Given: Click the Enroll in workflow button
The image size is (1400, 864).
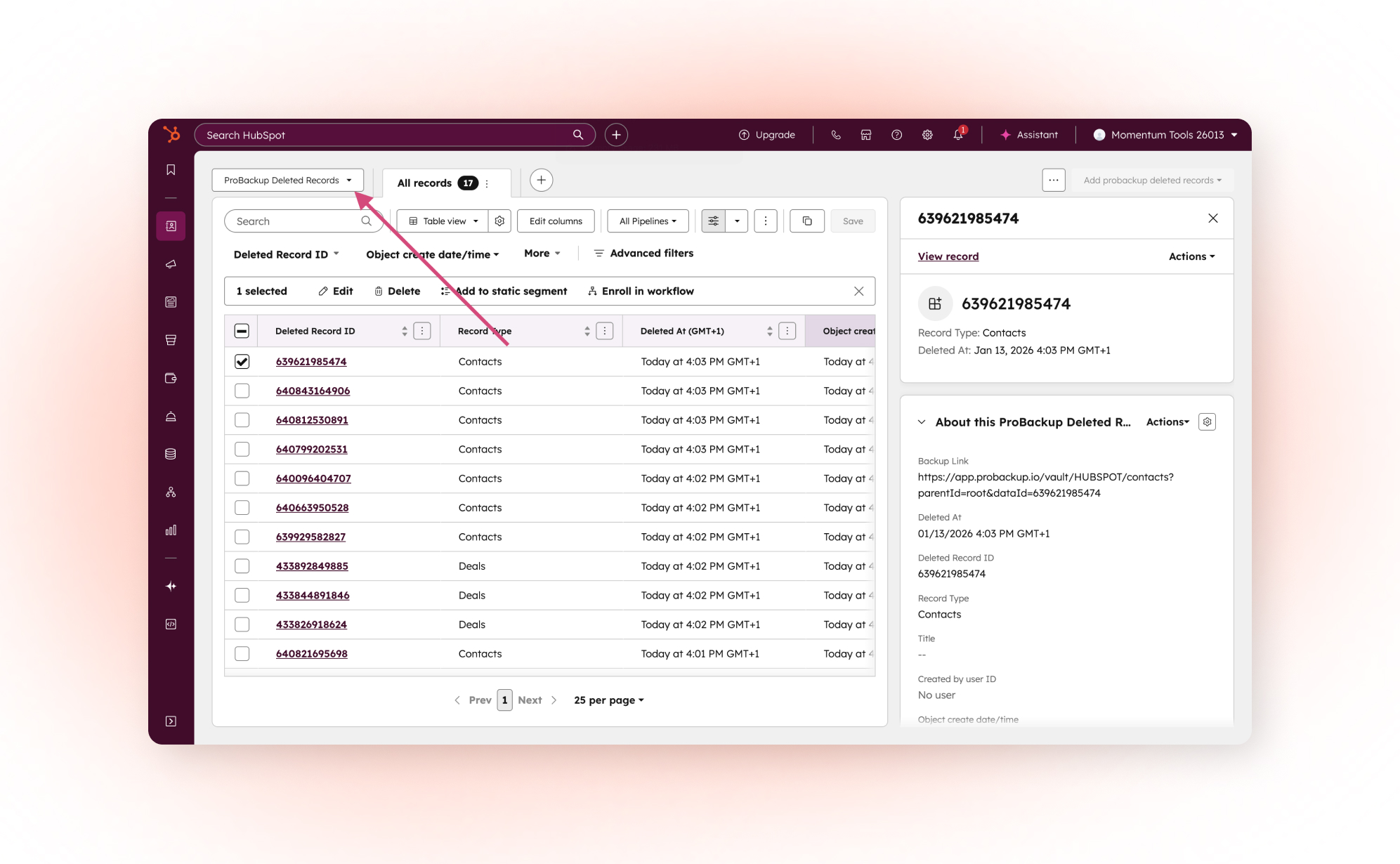Looking at the screenshot, I should click(x=640, y=291).
